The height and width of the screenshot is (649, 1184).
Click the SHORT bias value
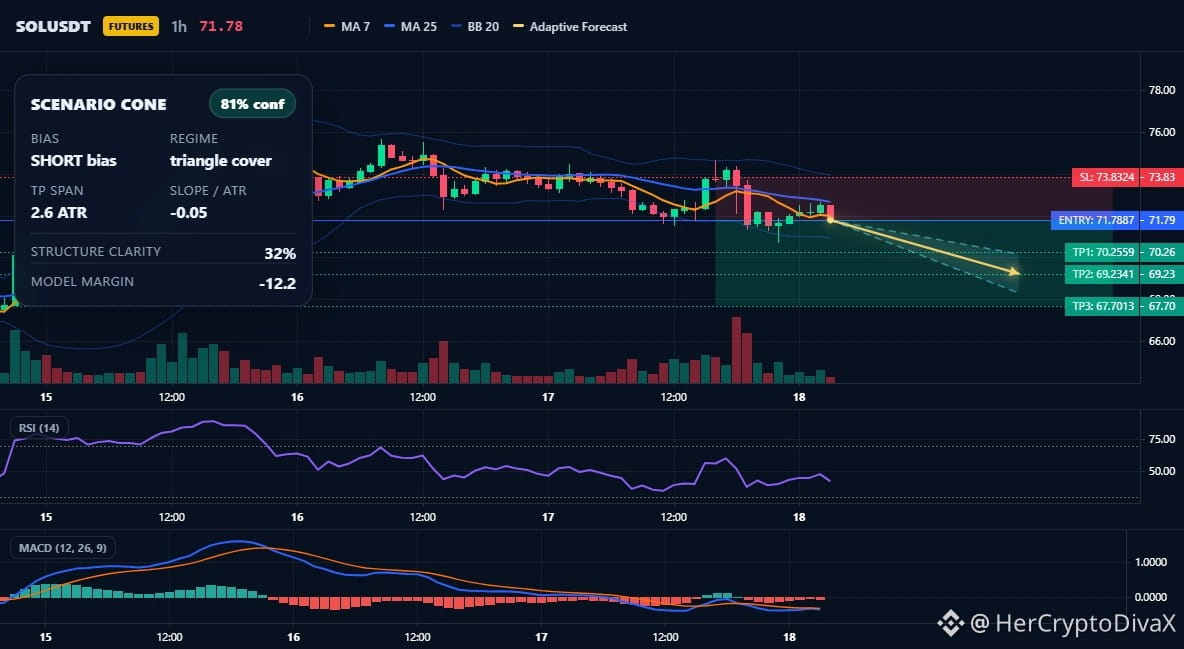point(73,160)
